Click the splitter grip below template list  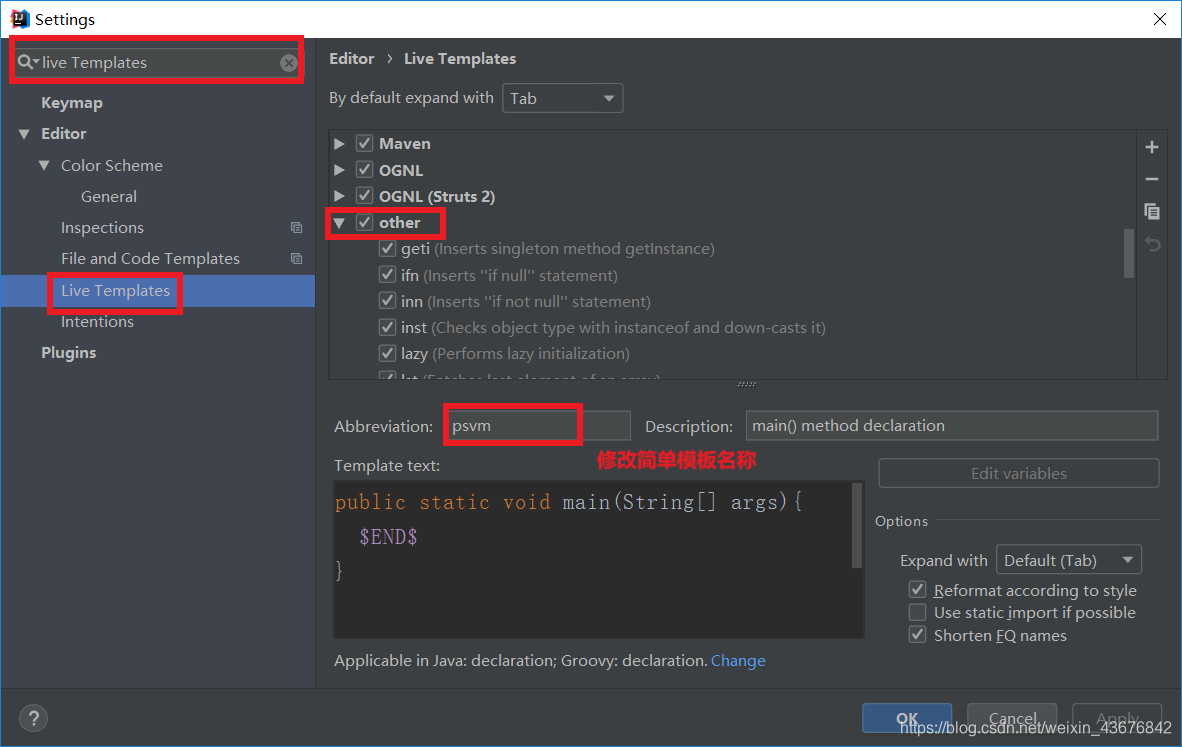point(746,384)
